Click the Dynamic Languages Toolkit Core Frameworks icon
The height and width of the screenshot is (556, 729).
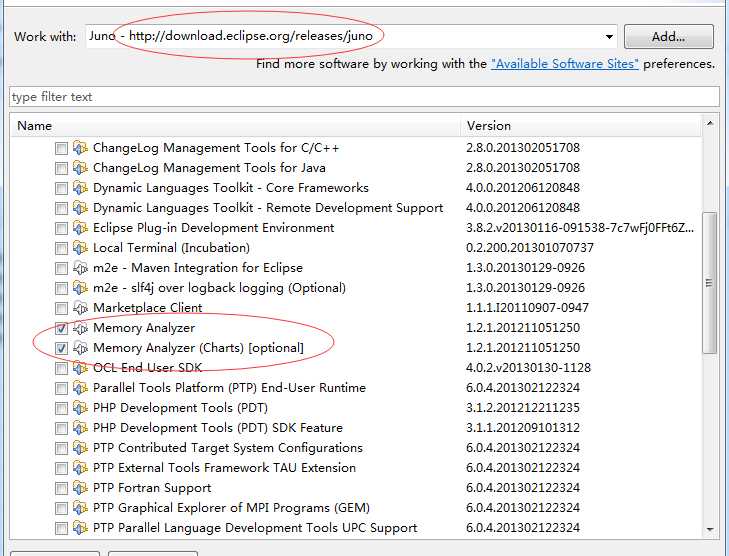click(x=80, y=188)
